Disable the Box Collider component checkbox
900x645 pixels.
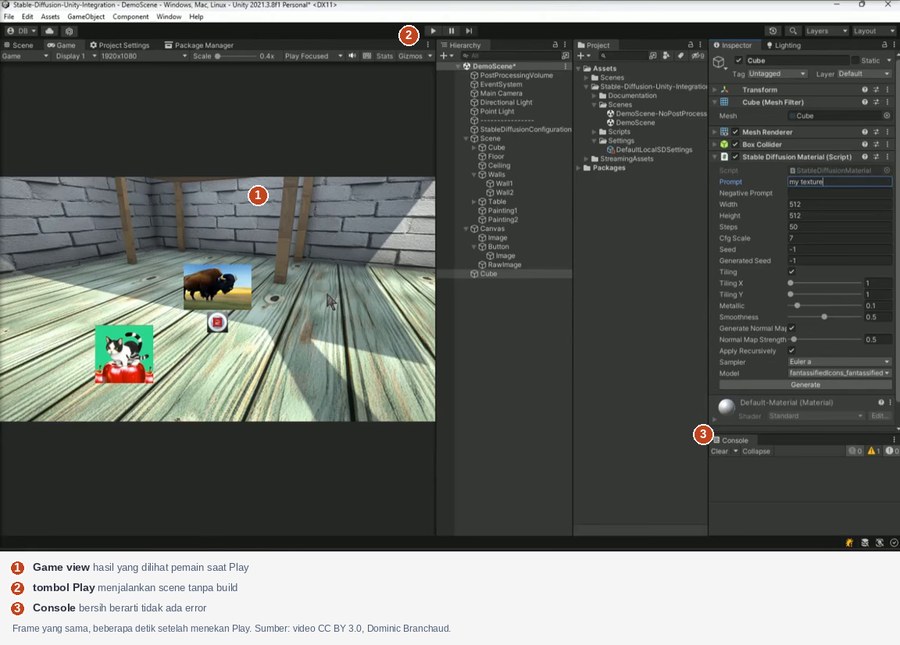point(735,145)
